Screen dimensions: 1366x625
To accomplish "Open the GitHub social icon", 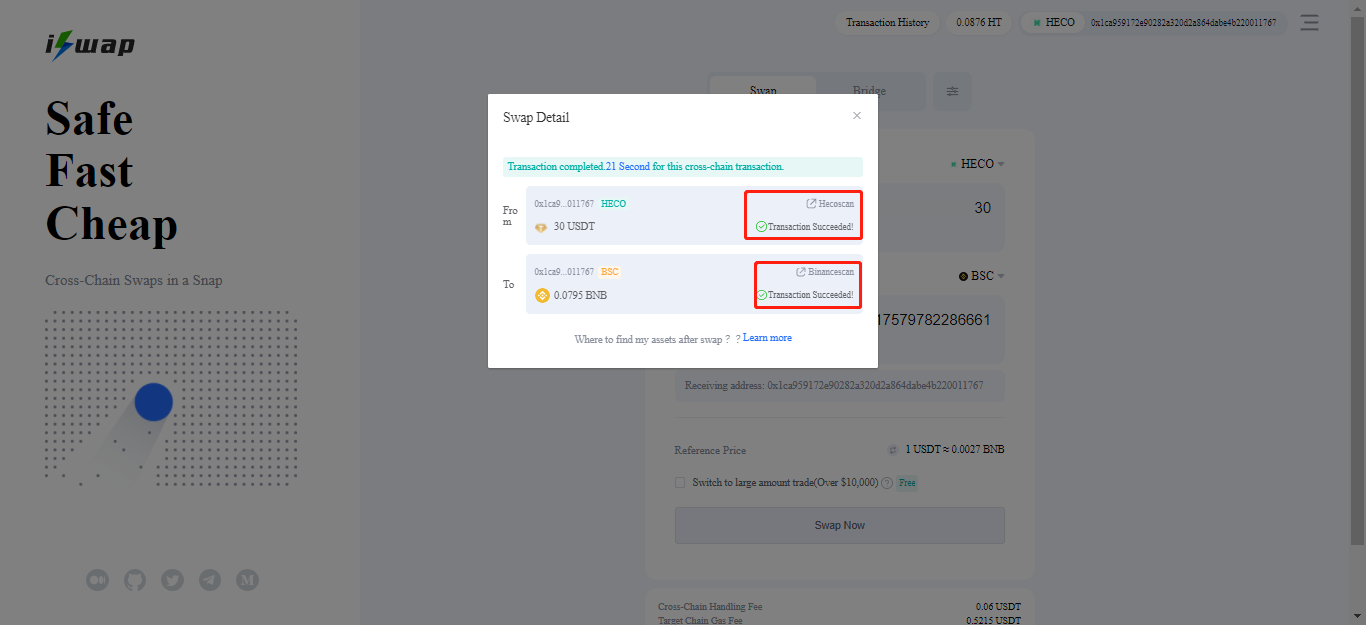I will tap(135, 579).
